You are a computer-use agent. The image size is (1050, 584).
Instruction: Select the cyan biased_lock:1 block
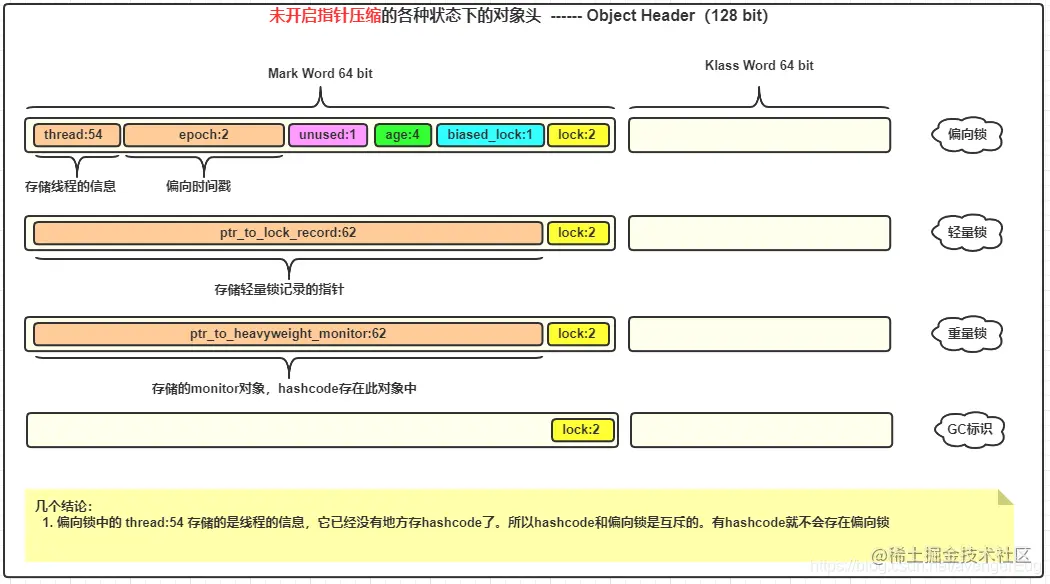click(x=489, y=135)
